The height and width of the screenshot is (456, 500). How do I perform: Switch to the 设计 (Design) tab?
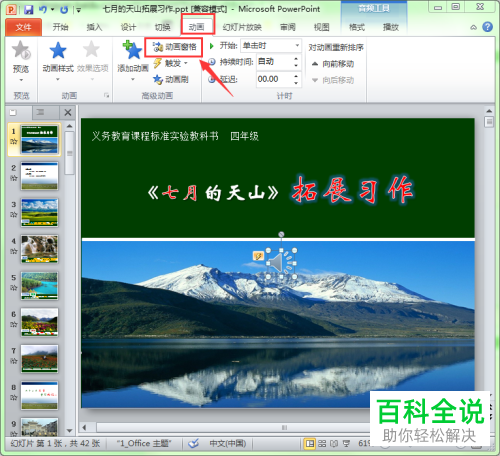click(128, 27)
